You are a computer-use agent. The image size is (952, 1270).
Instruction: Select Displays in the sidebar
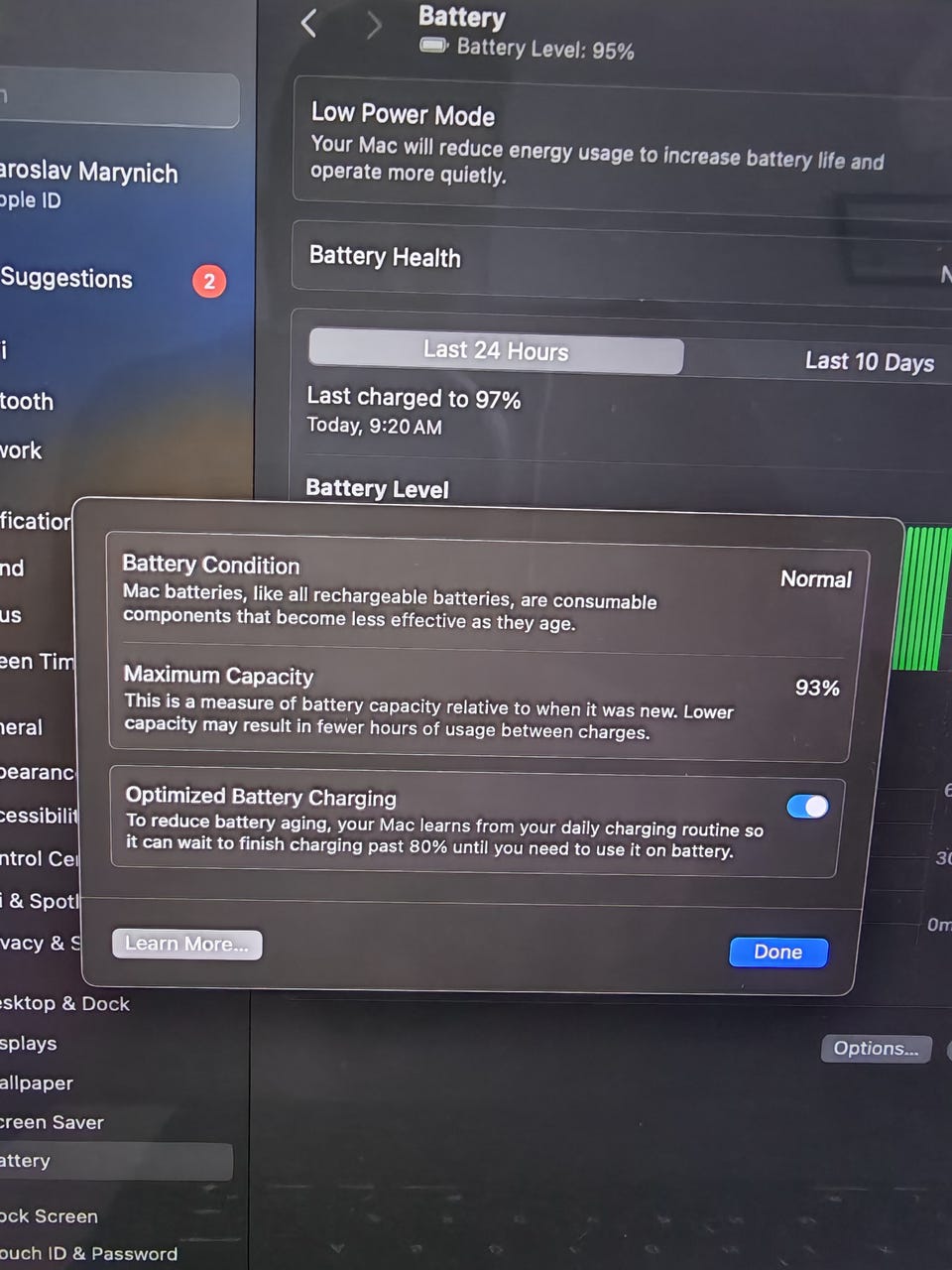click(29, 1044)
